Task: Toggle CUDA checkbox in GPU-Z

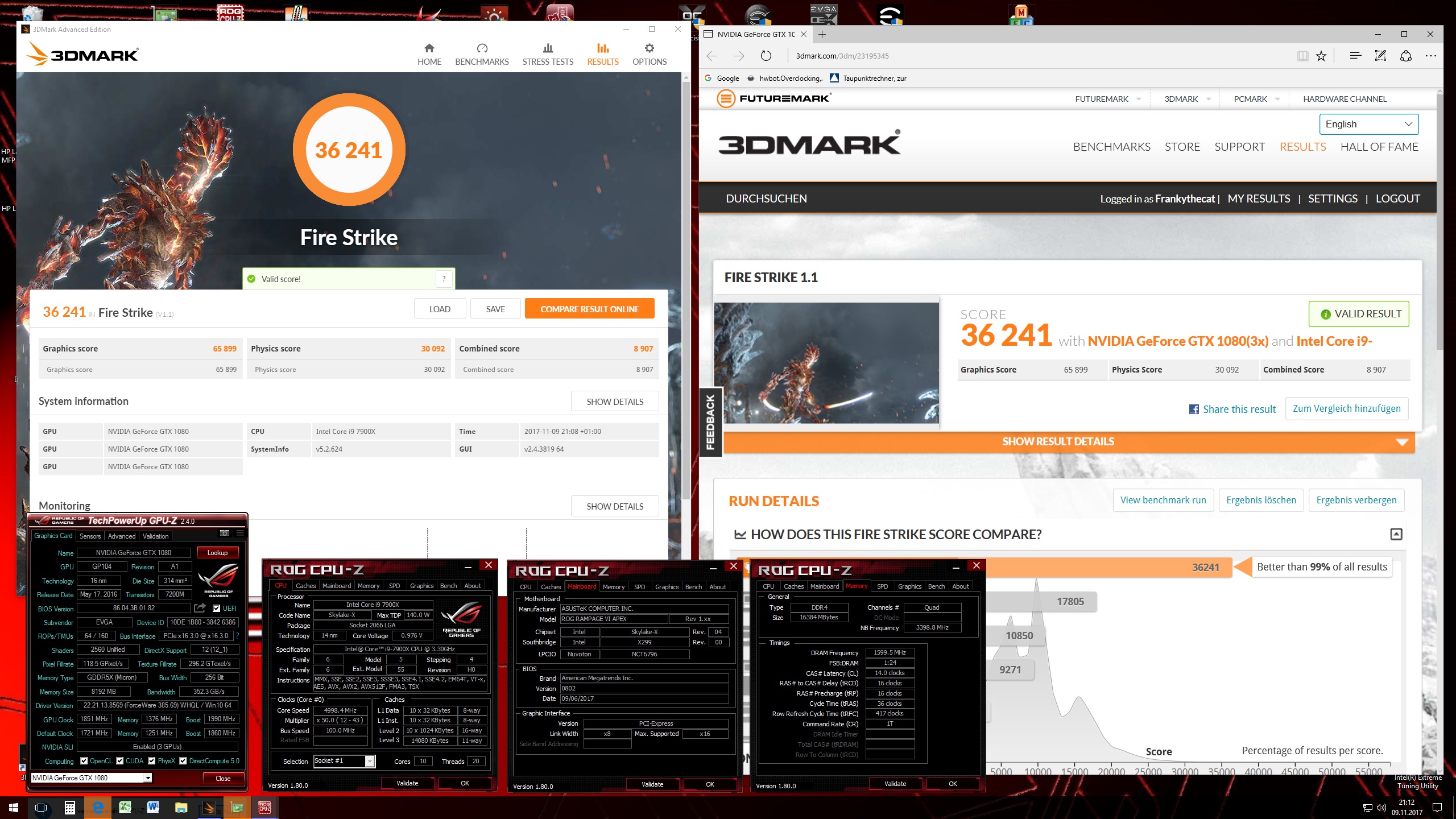Action: [x=120, y=761]
